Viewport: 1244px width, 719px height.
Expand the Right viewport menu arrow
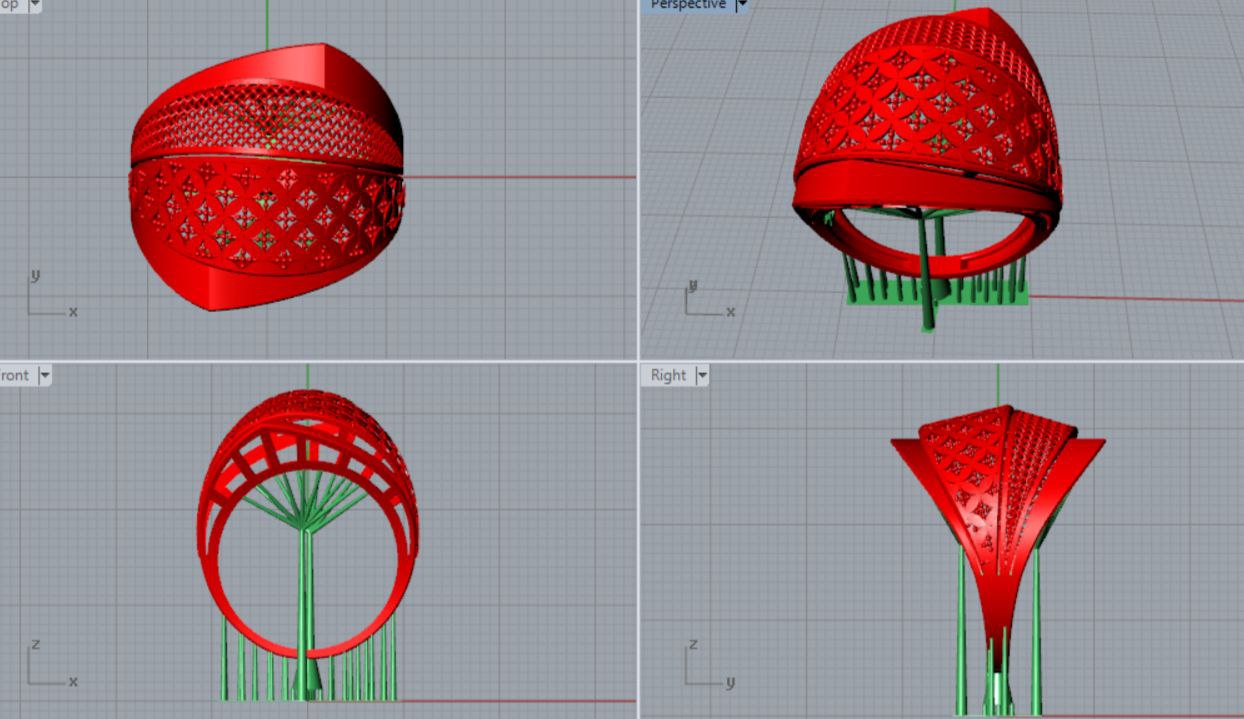702,376
